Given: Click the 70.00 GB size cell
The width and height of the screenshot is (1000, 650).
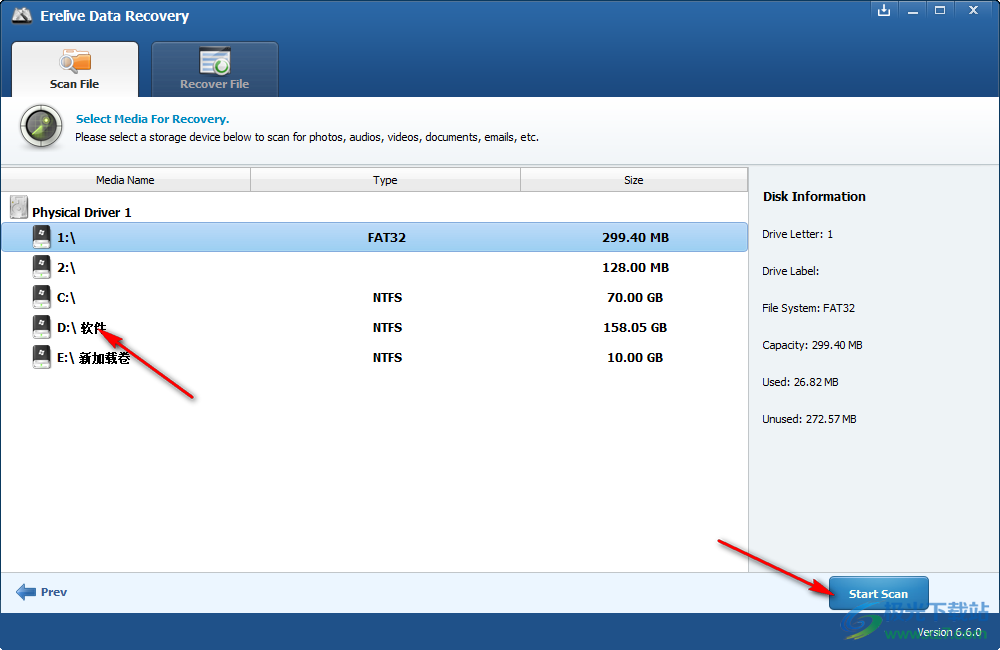Looking at the screenshot, I should click(635, 297).
